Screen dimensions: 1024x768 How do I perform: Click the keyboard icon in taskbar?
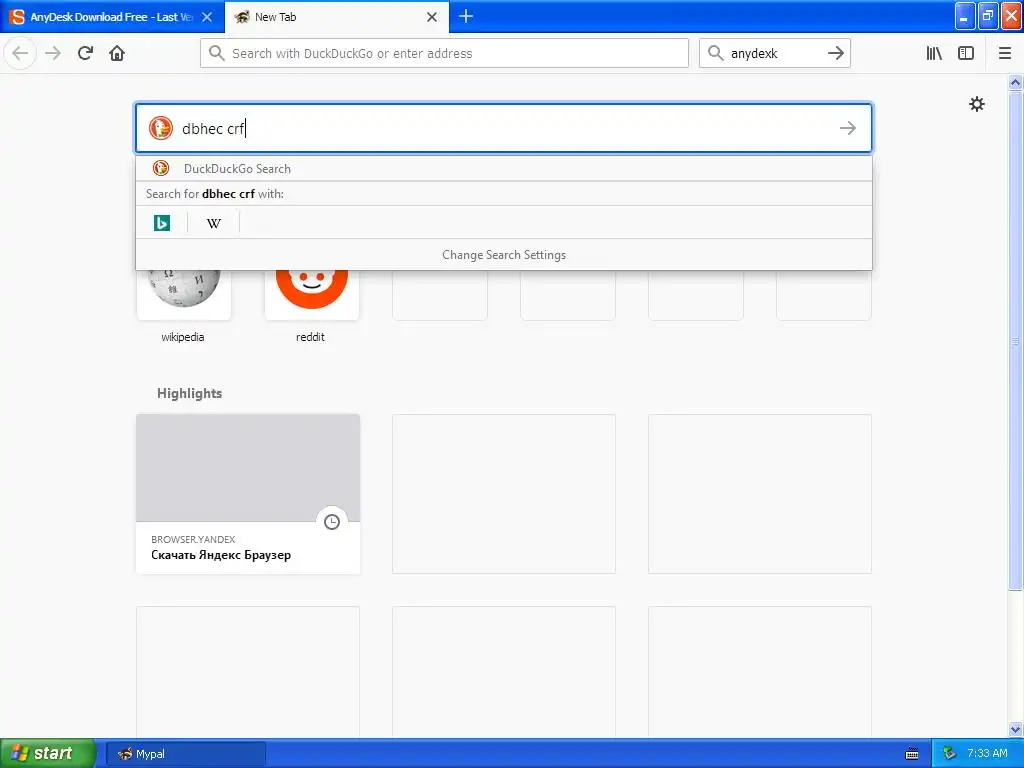coord(912,754)
